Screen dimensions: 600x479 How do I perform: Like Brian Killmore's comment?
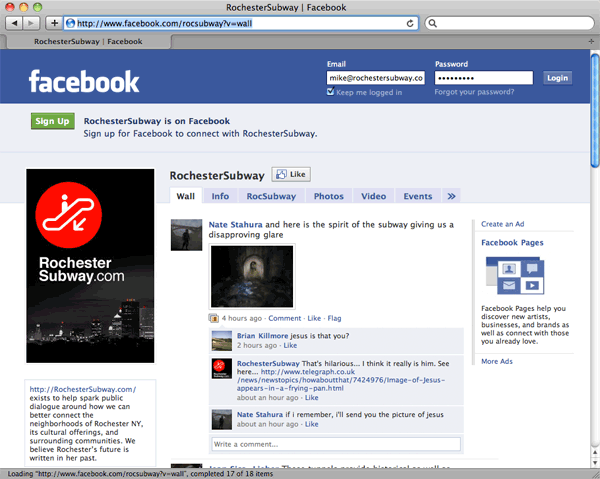tap(290, 345)
